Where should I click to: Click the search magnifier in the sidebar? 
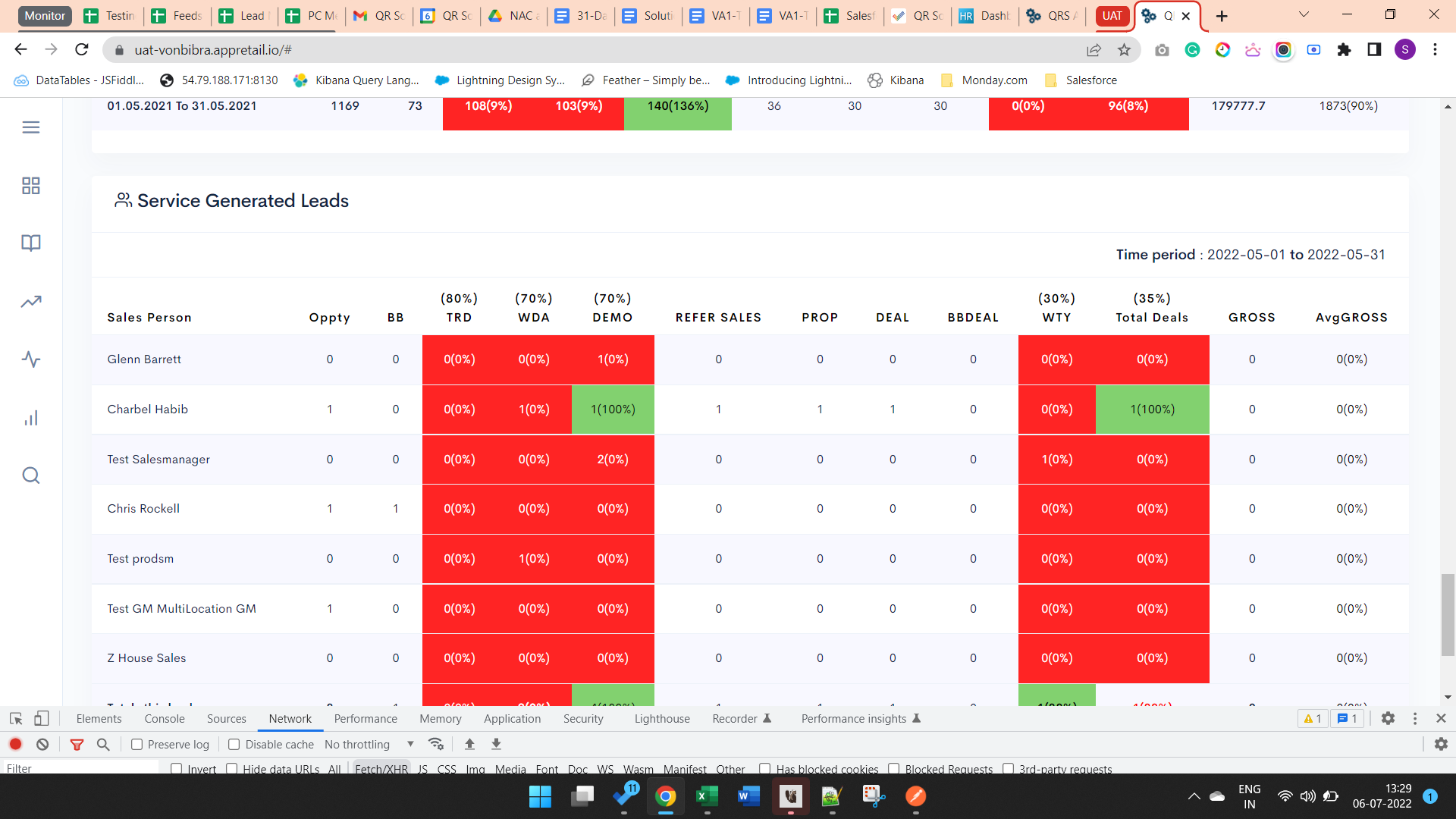pos(31,475)
